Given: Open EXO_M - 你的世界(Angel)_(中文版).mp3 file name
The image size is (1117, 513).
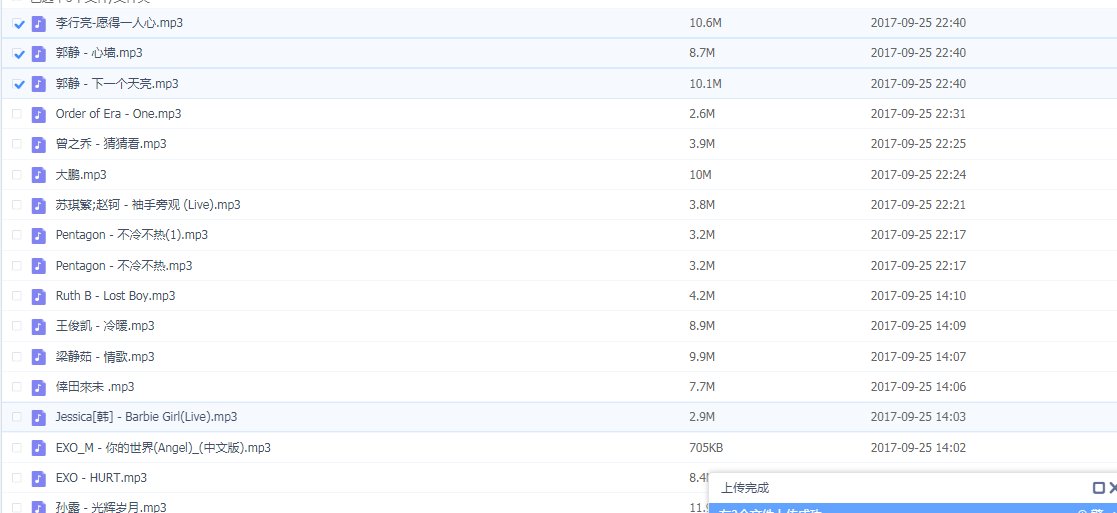Looking at the screenshot, I should 163,448.
